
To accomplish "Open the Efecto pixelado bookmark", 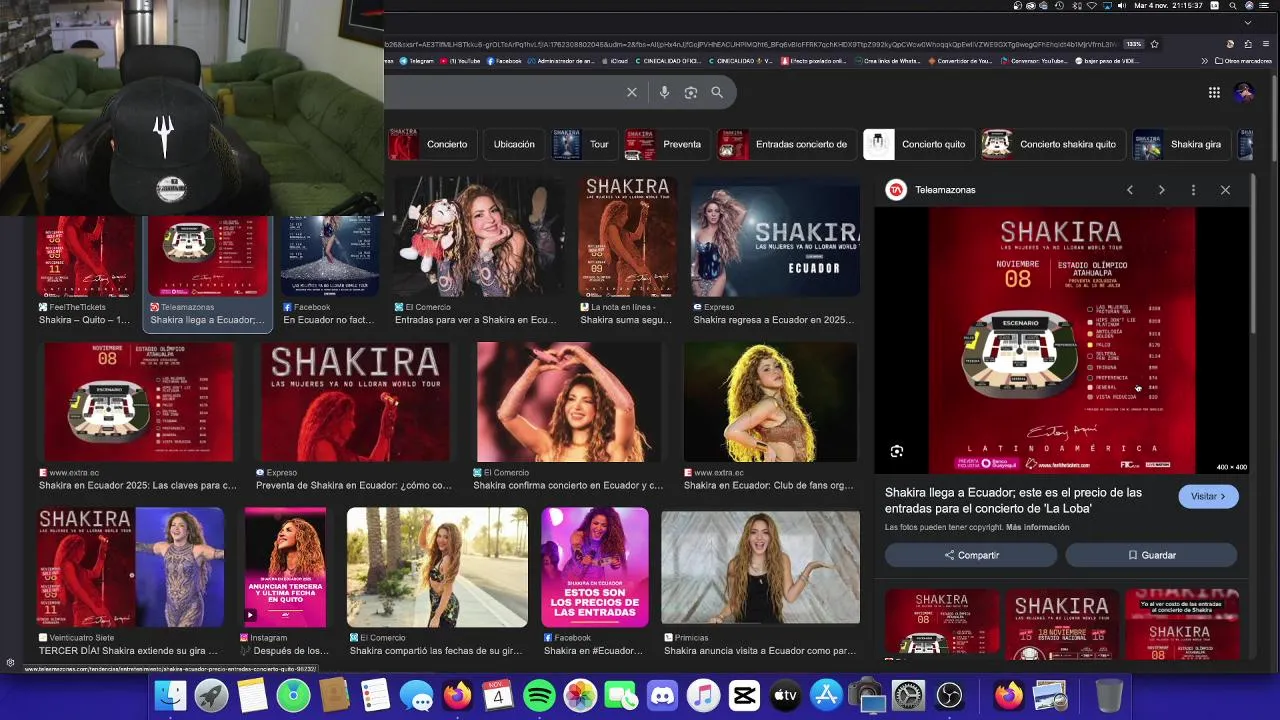I will coord(813,61).
